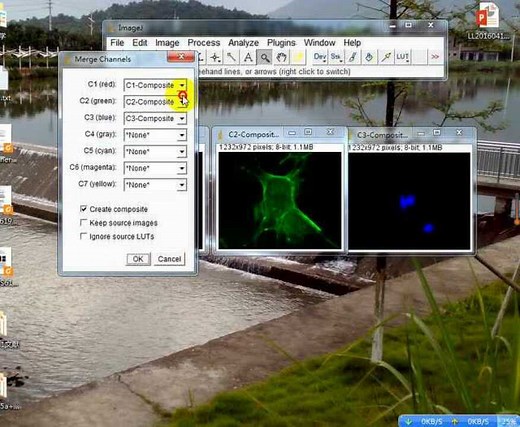This screenshot has height=427, width=520.
Task: Close the Merge Channels dialog
Action: pyautogui.click(x=181, y=56)
